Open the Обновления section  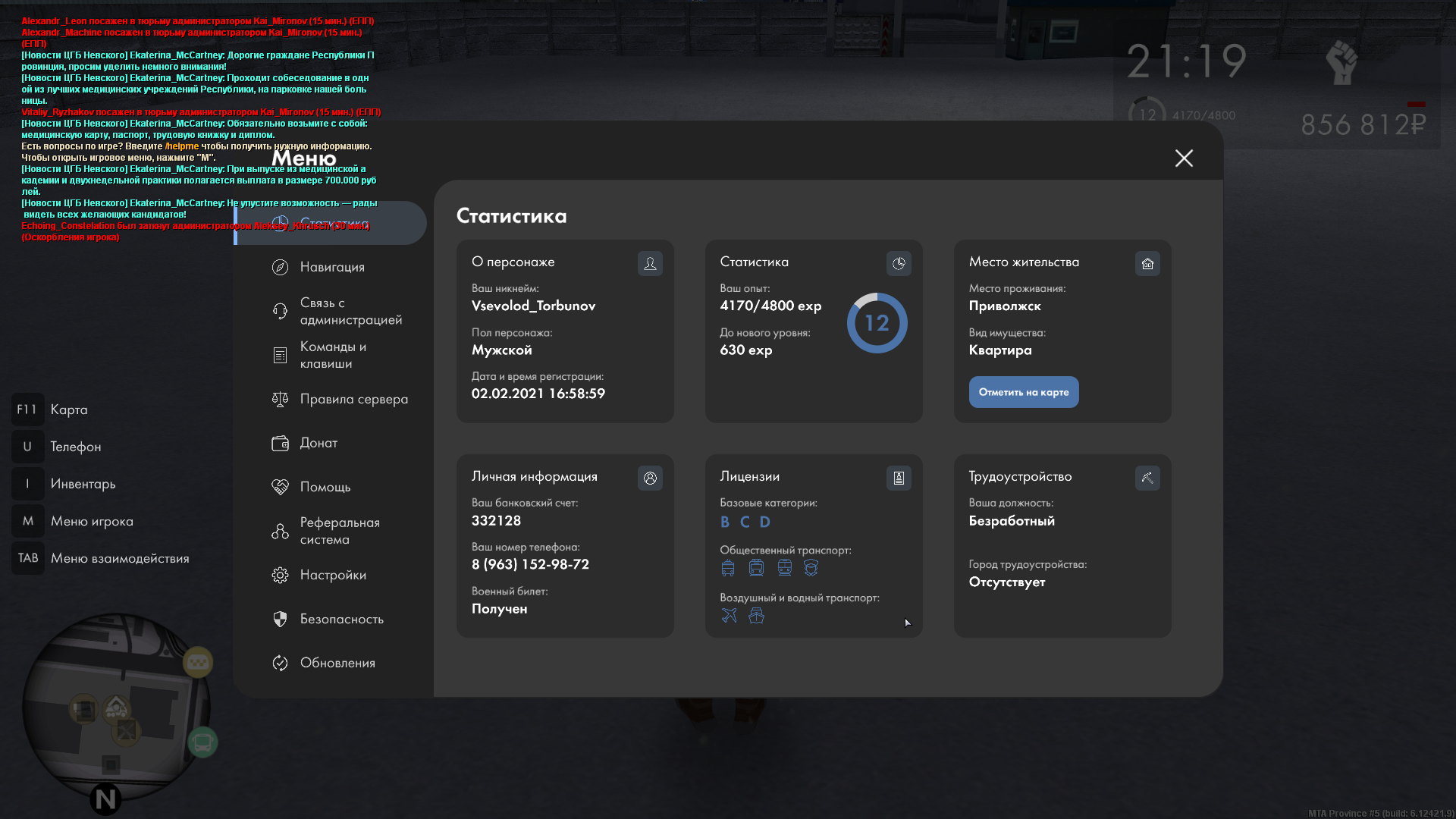337,663
